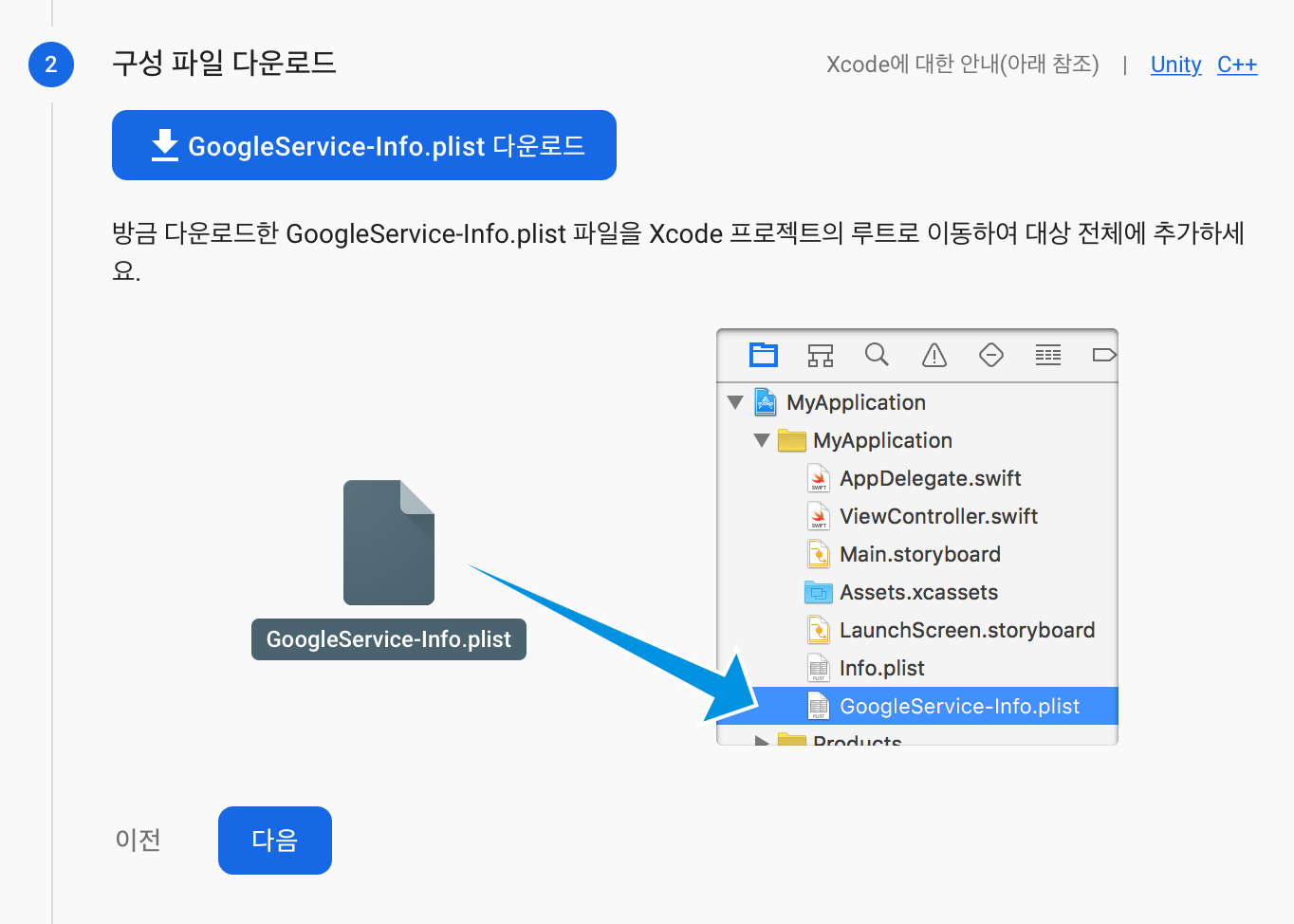
Task: Click the yellow folder icon of MyApplication group
Action: click(791, 440)
